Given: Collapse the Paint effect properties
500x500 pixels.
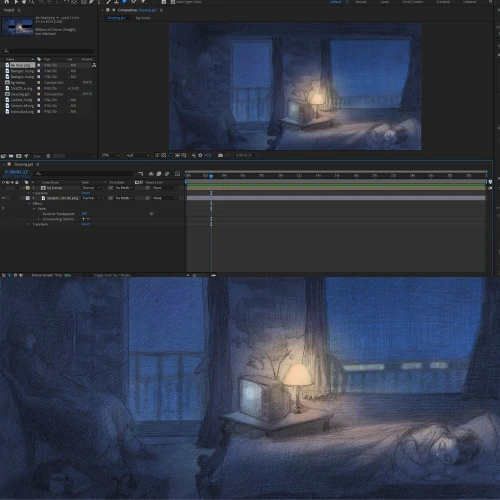Looking at the screenshot, I should click(x=34, y=208).
